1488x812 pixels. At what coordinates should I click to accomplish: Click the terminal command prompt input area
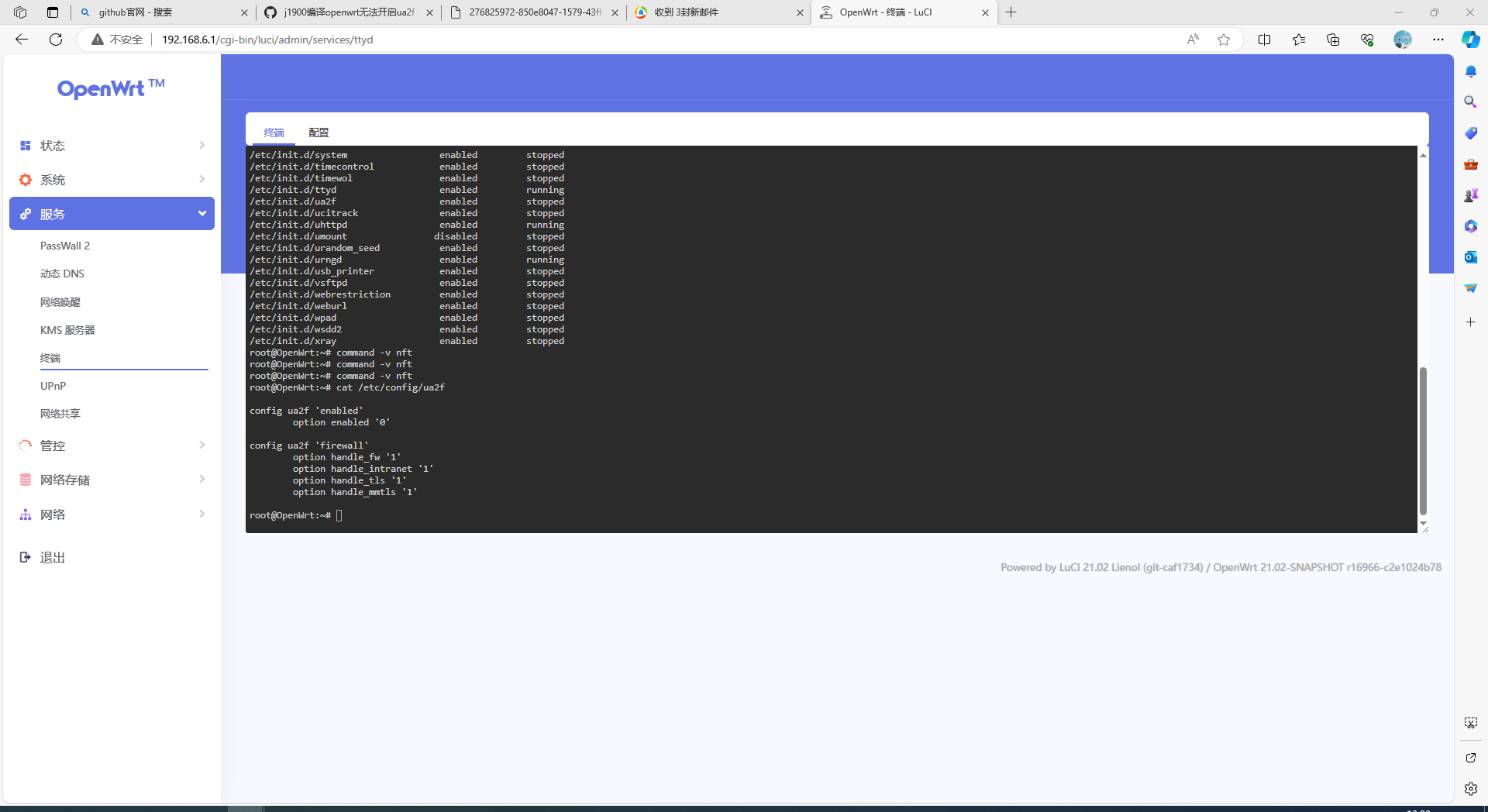(x=339, y=515)
